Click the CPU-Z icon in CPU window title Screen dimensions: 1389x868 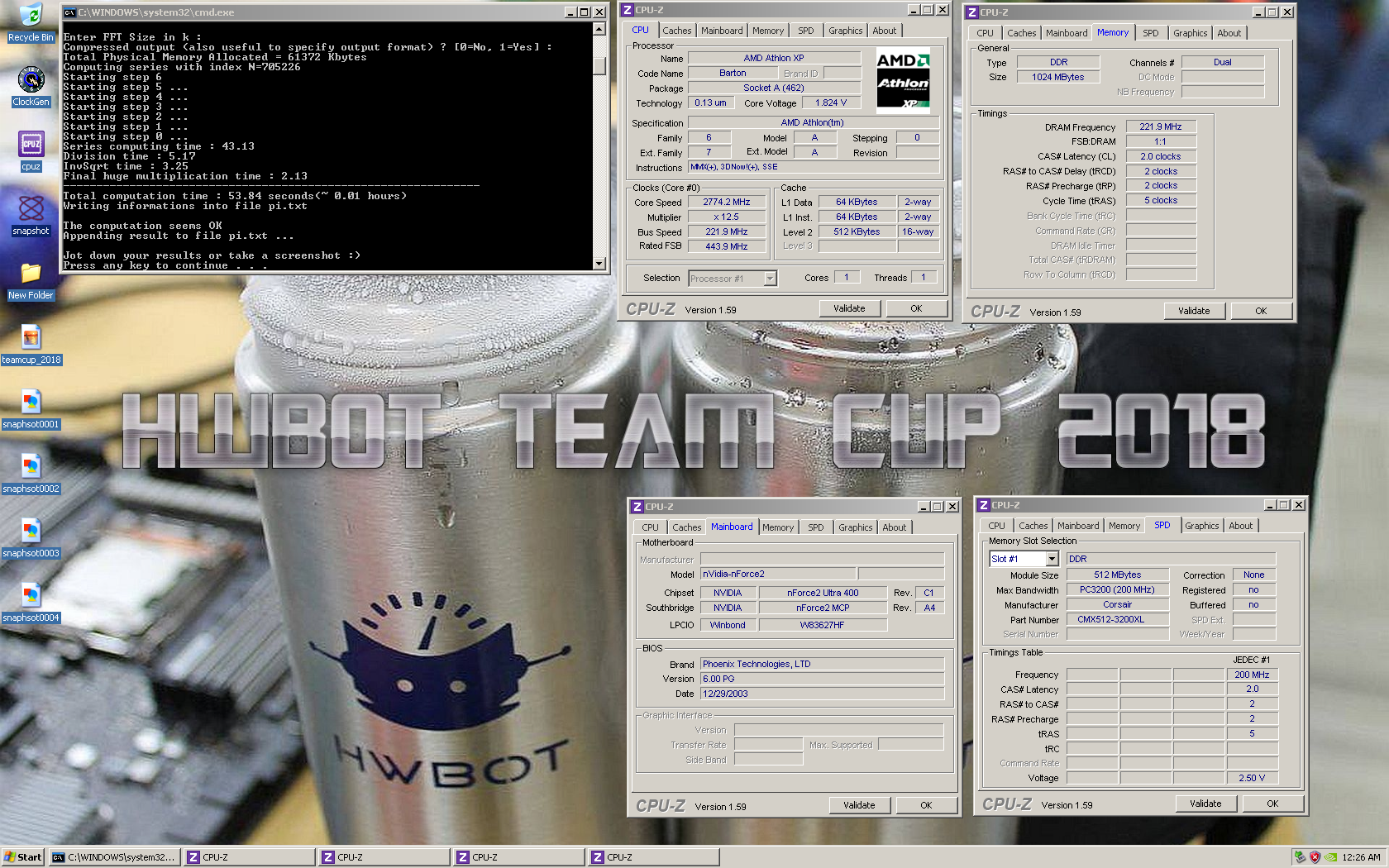click(x=628, y=10)
